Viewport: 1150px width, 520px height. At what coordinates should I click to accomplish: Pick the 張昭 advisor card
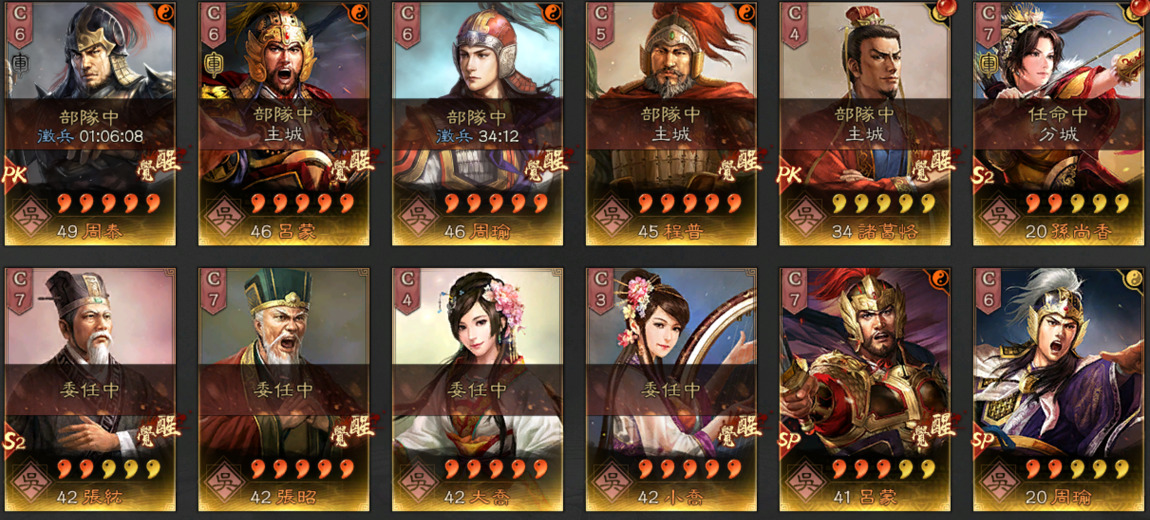click(x=284, y=389)
